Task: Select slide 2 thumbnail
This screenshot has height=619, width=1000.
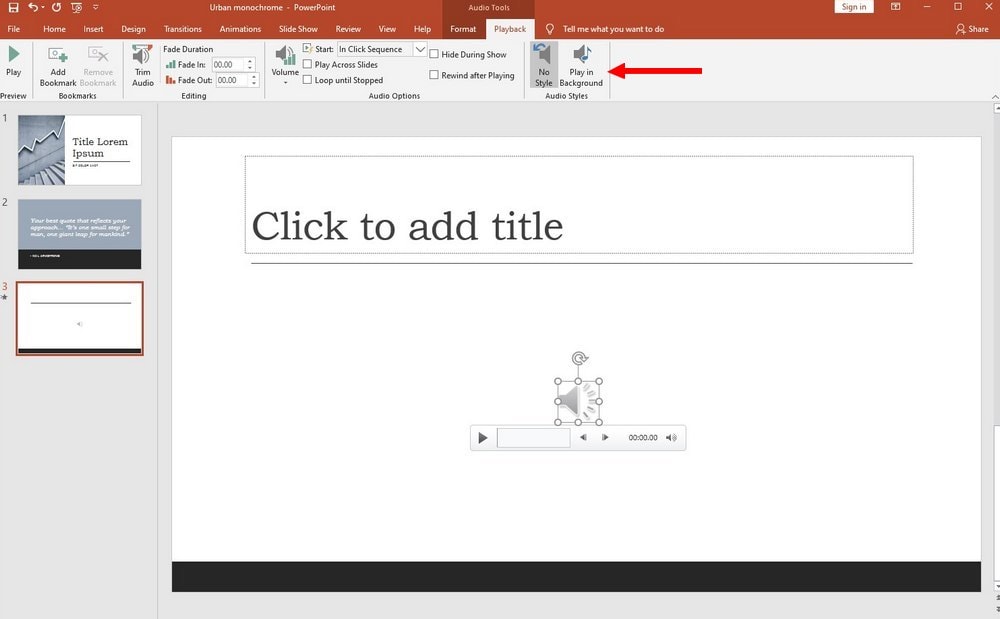Action: pyautogui.click(x=79, y=234)
